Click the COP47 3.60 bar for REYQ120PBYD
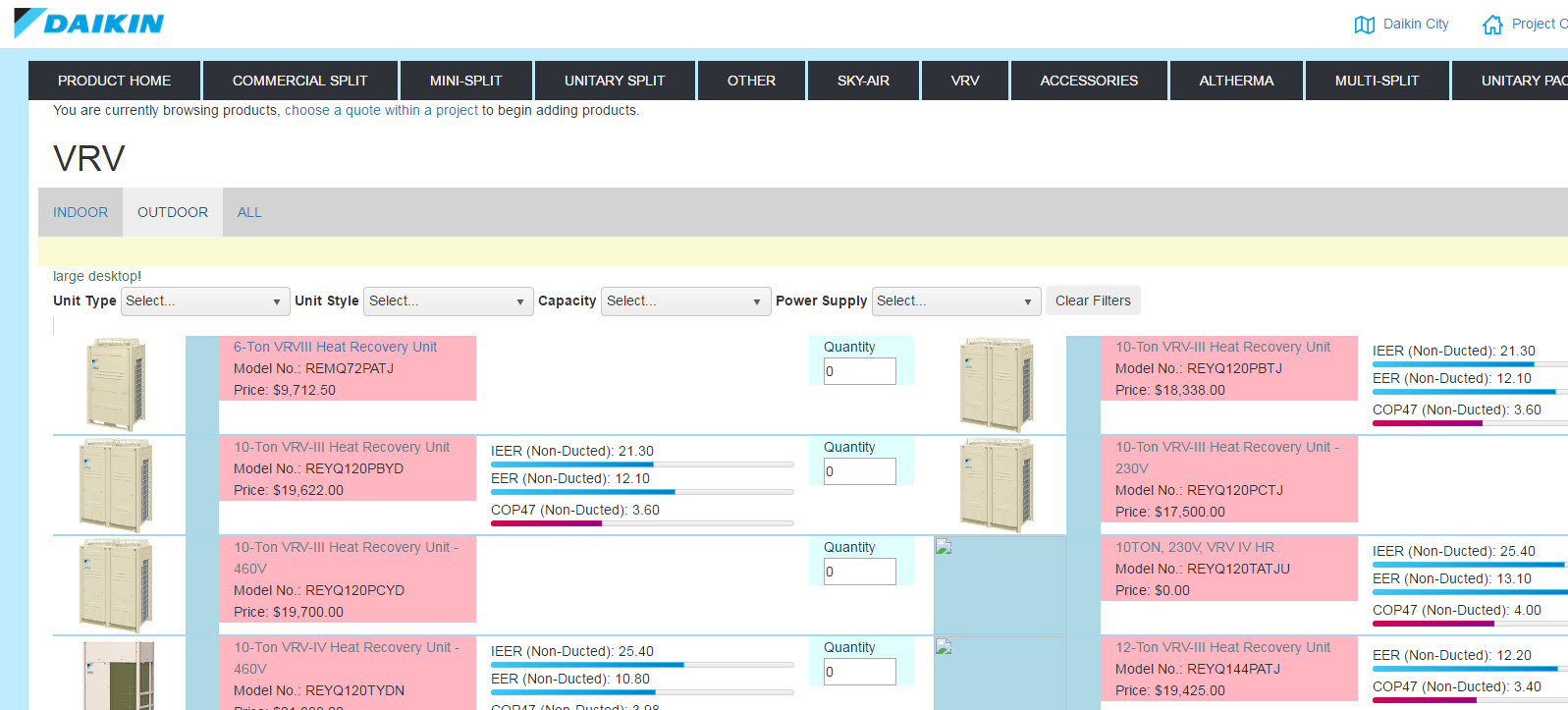 tap(642, 523)
